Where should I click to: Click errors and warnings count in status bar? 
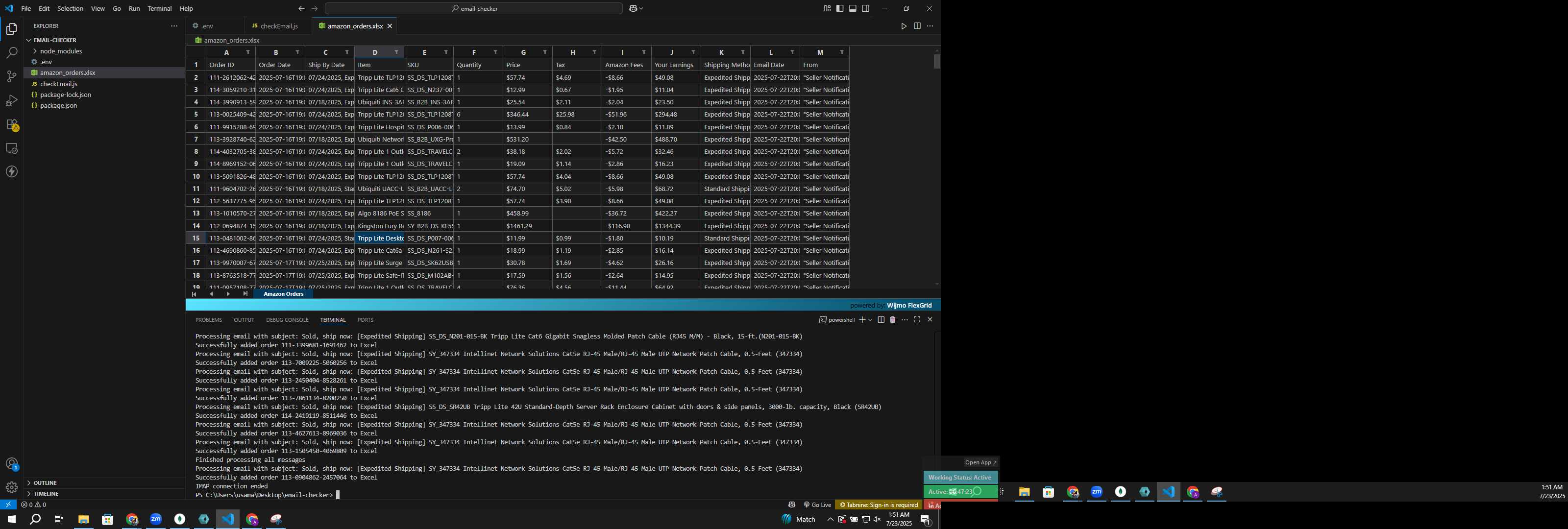tap(33, 505)
